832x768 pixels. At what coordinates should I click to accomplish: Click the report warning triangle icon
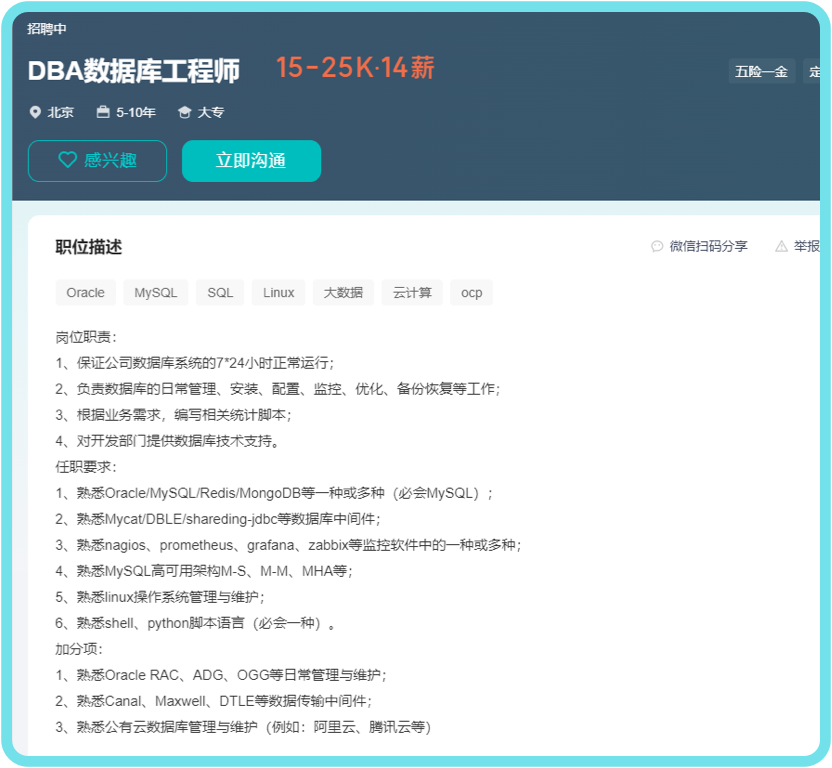click(x=781, y=246)
